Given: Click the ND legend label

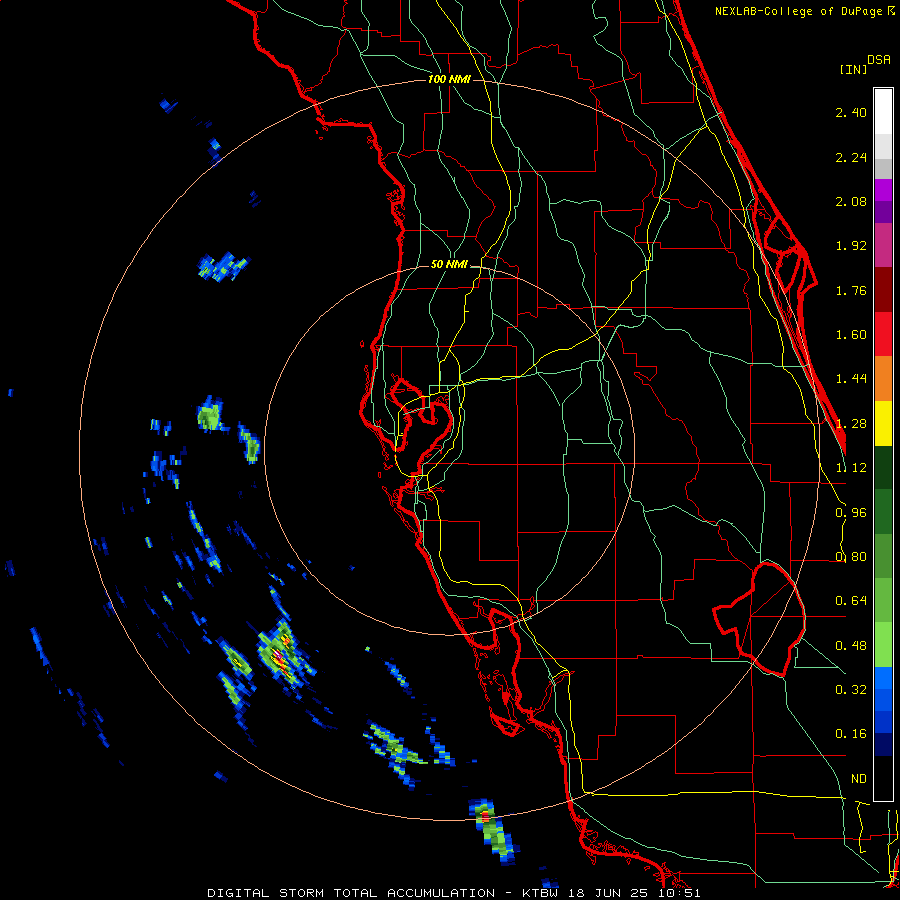Looking at the screenshot, I should click(x=859, y=779).
